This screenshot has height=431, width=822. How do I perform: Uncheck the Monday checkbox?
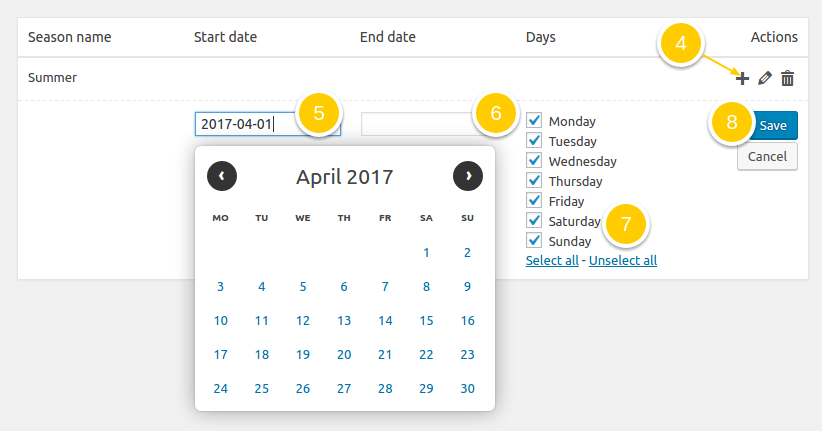point(534,121)
